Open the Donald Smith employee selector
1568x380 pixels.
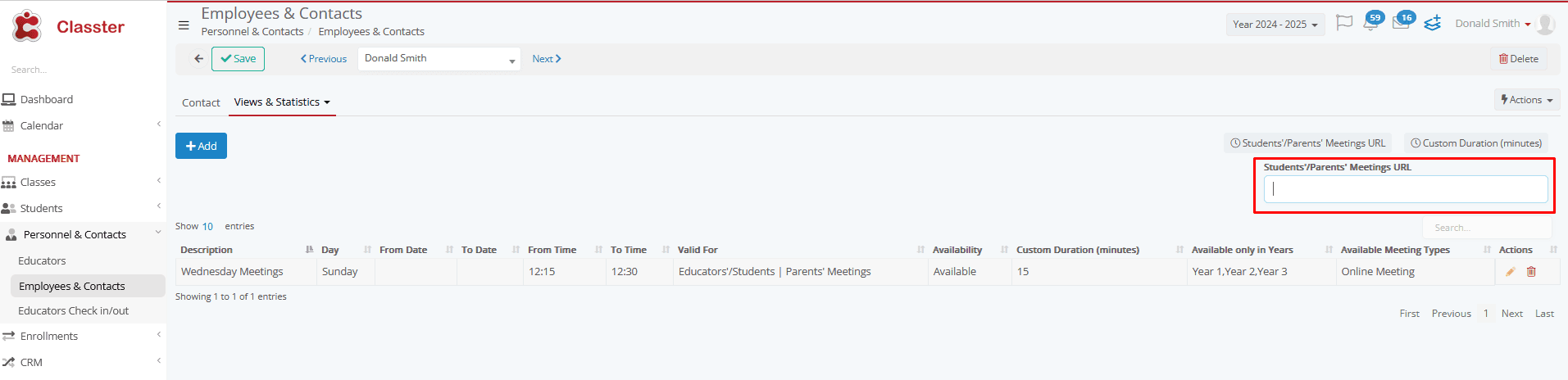(x=439, y=59)
